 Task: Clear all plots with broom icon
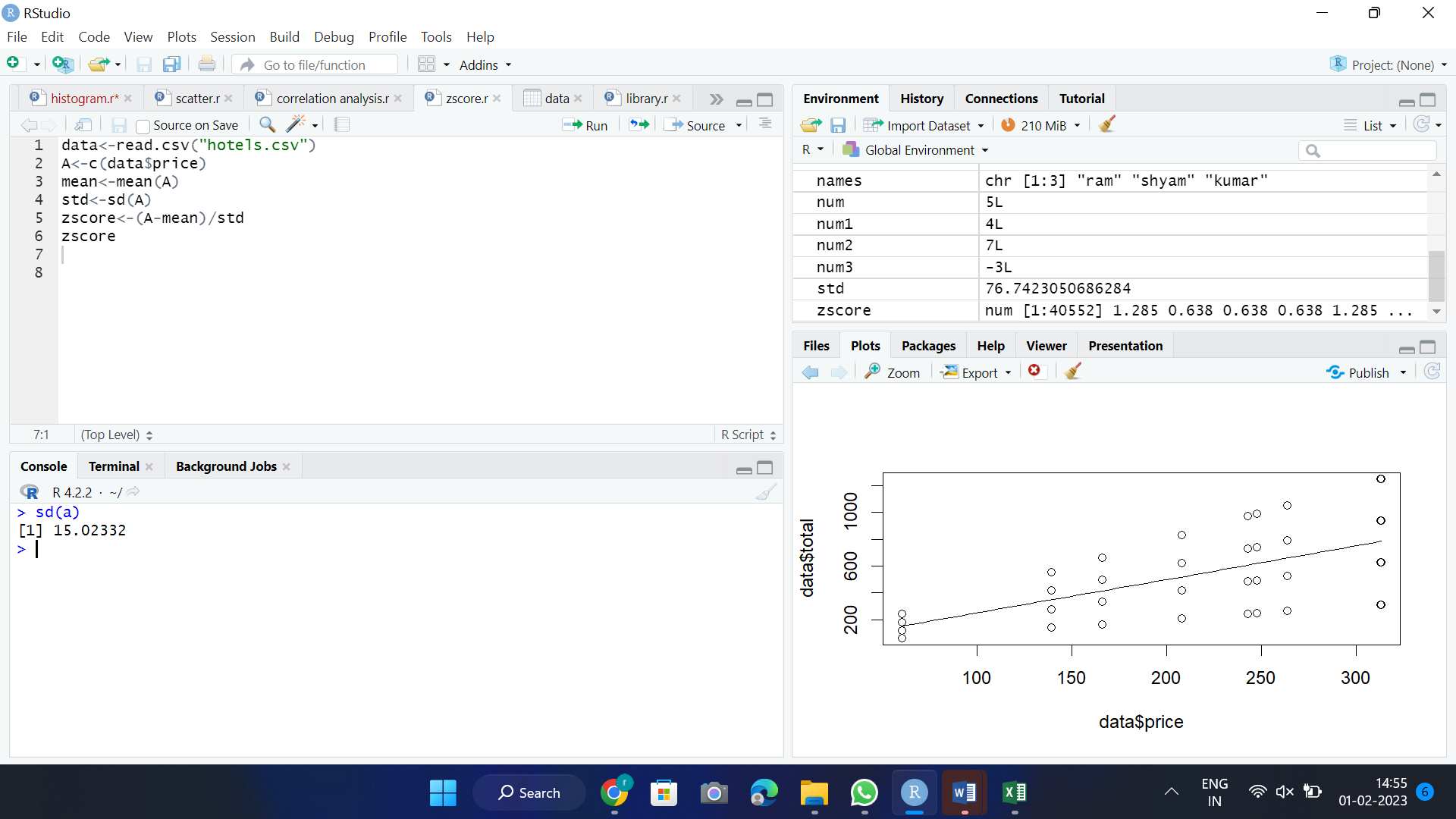(x=1072, y=372)
